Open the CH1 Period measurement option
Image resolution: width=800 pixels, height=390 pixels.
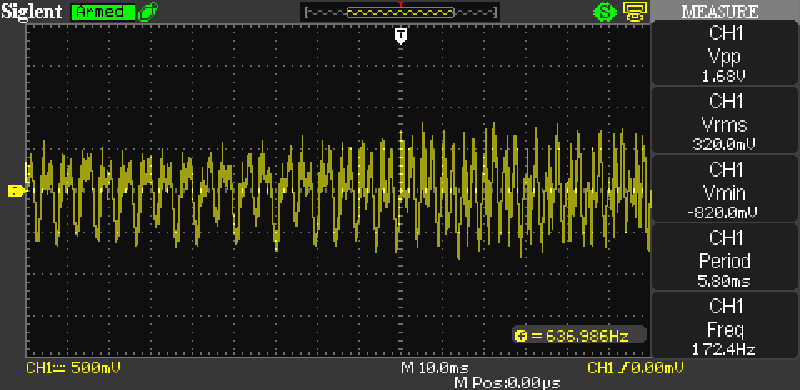pyautogui.click(x=726, y=258)
